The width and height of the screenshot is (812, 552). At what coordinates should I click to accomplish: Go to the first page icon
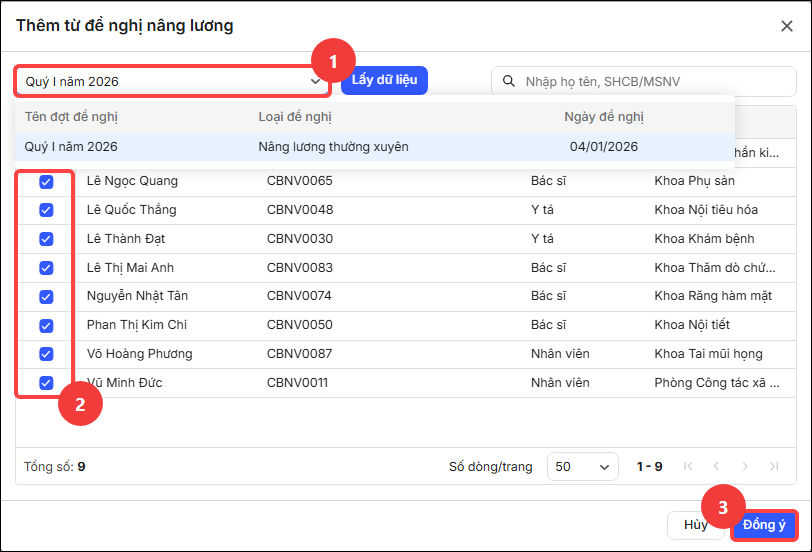pos(688,467)
